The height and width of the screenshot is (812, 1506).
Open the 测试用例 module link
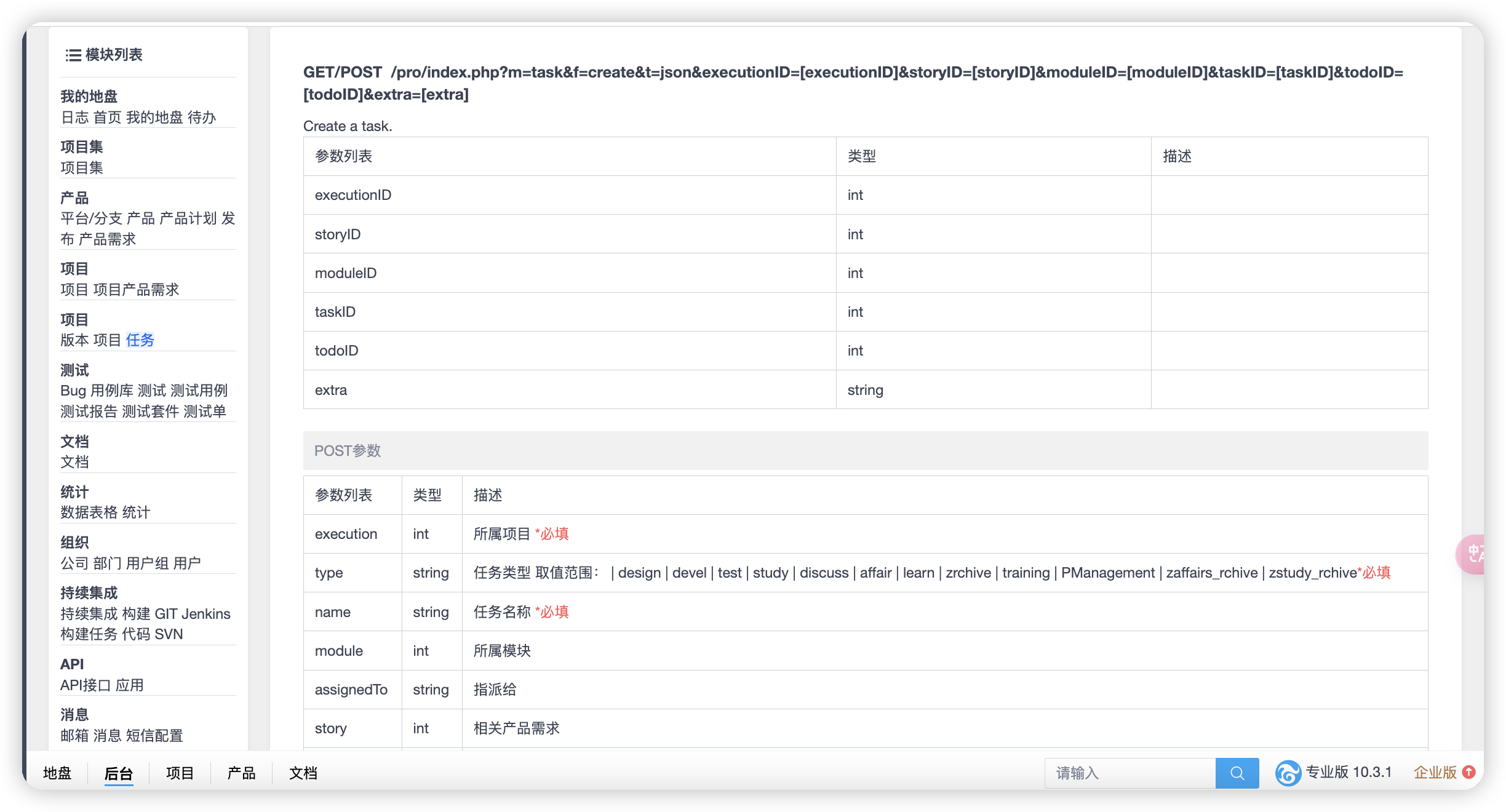click(x=199, y=391)
